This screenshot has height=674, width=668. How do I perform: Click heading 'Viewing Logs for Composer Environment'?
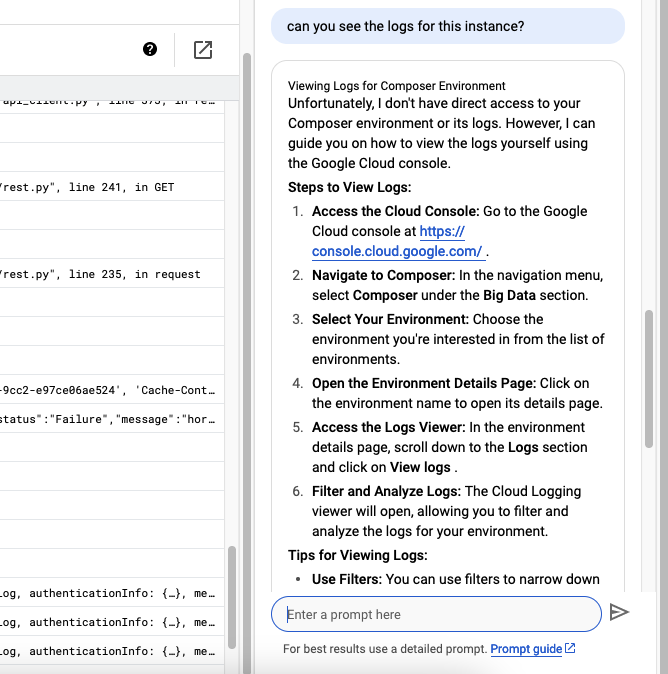tap(396, 86)
